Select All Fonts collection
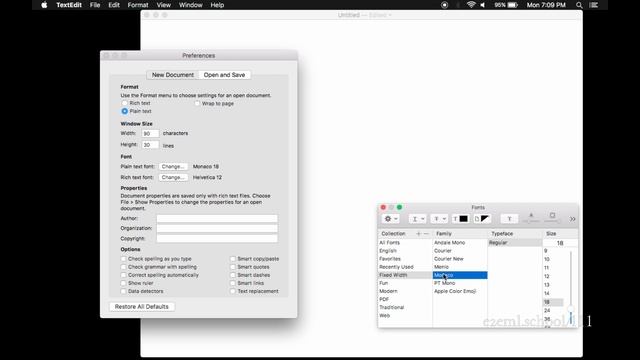Image resolution: width=640 pixels, height=360 pixels. coord(405,242)
